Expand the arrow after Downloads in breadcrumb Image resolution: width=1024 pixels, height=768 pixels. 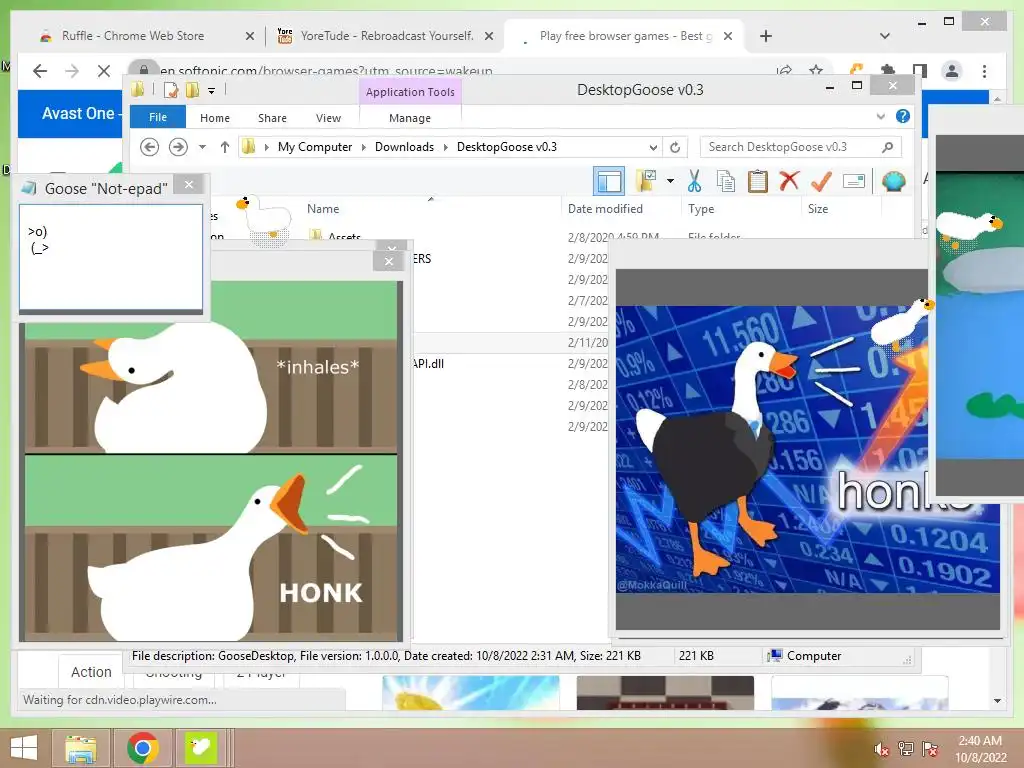click(x=445, y=147)
